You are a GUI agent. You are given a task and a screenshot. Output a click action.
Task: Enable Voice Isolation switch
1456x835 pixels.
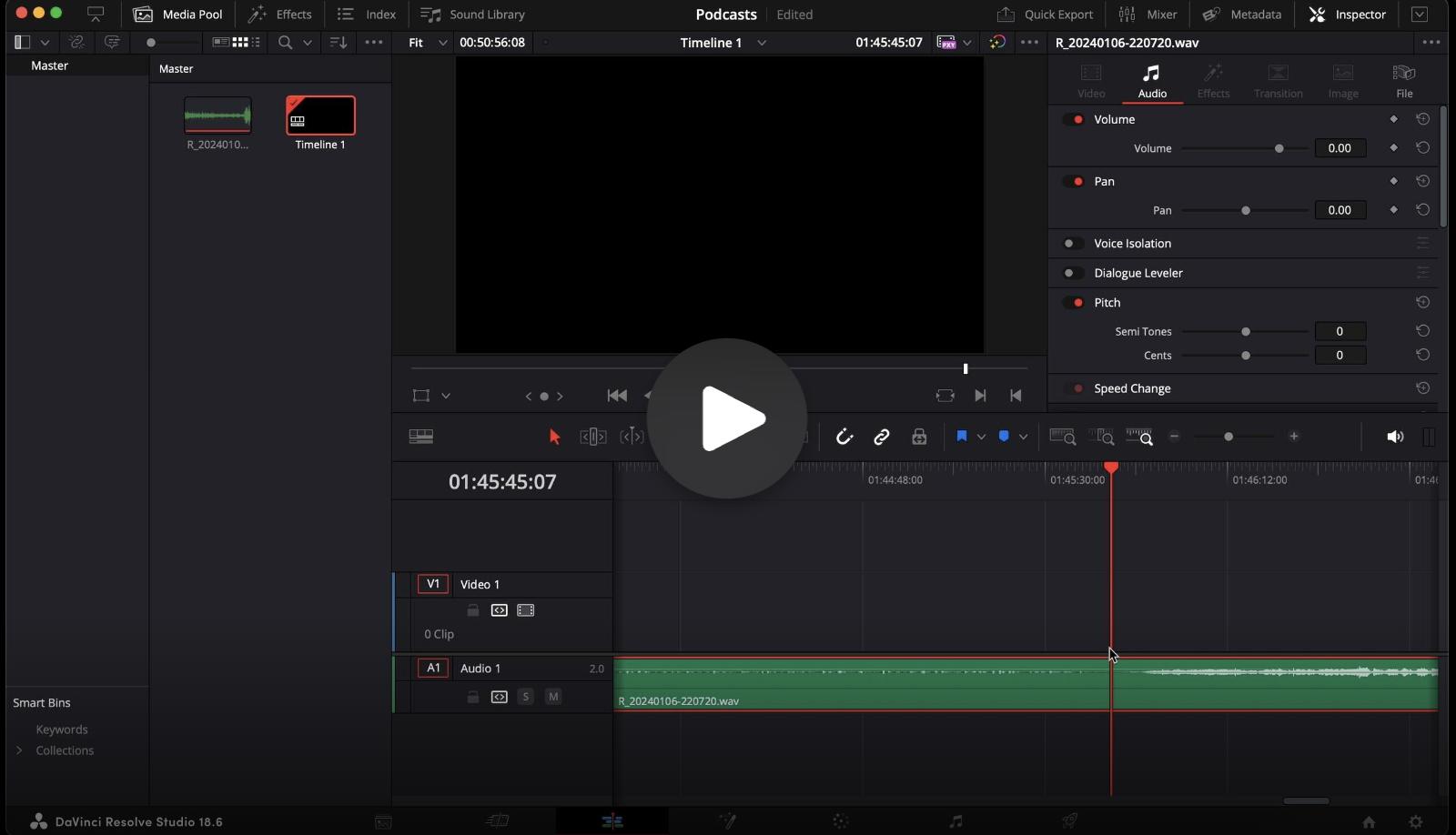tap(1074, 244)
